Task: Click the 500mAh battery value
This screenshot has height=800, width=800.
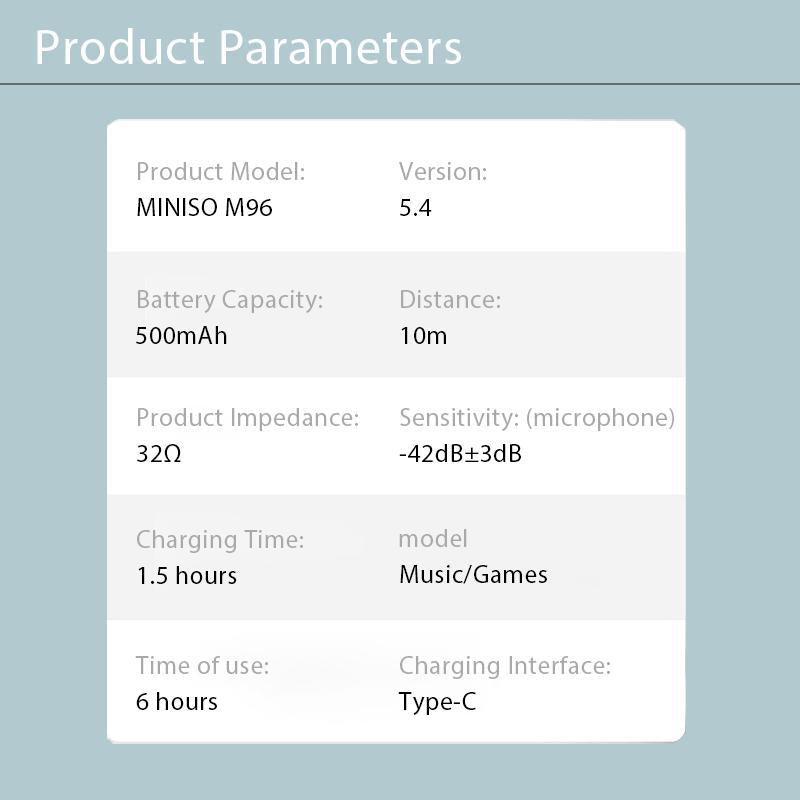Action: click(x=182, y=335)
